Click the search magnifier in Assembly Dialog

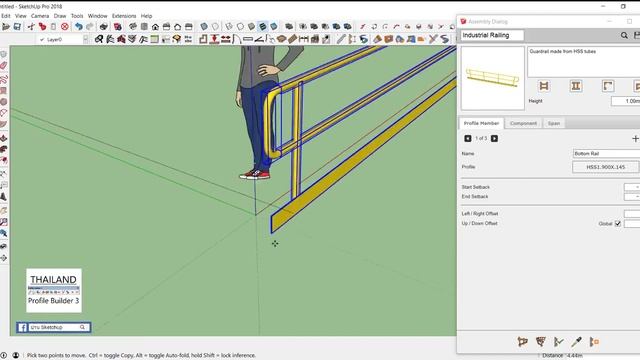[x=624, y=36]
